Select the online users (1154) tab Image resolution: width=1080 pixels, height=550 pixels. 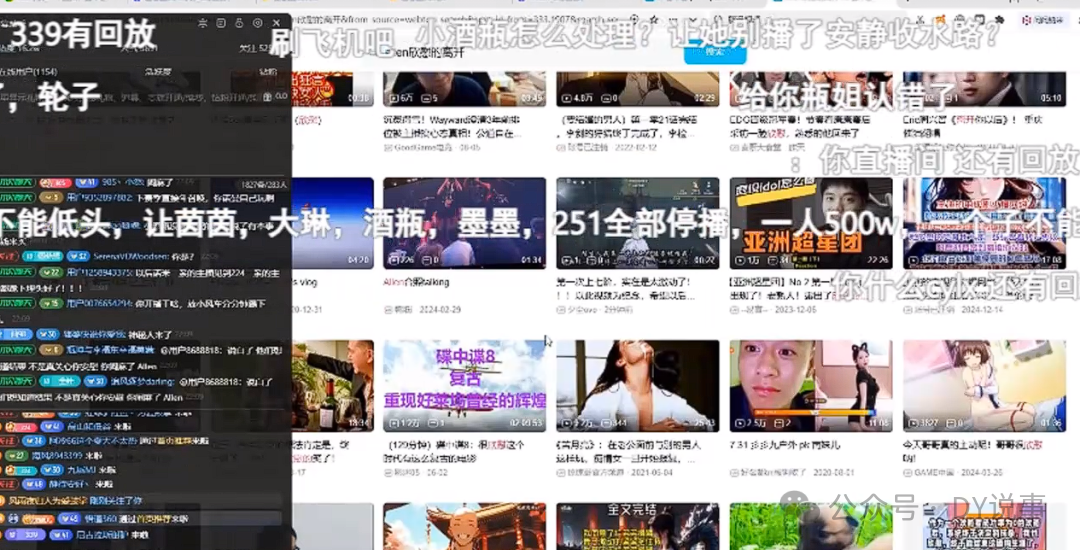(28, 72)
